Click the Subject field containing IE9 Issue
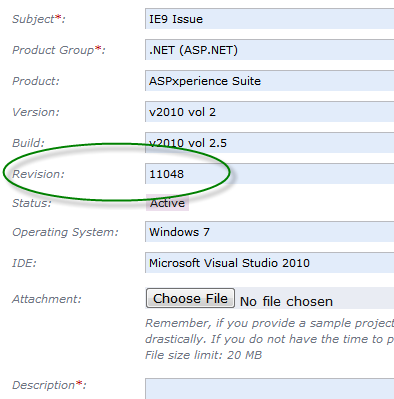The image size is (394, 399). (270, 19)
